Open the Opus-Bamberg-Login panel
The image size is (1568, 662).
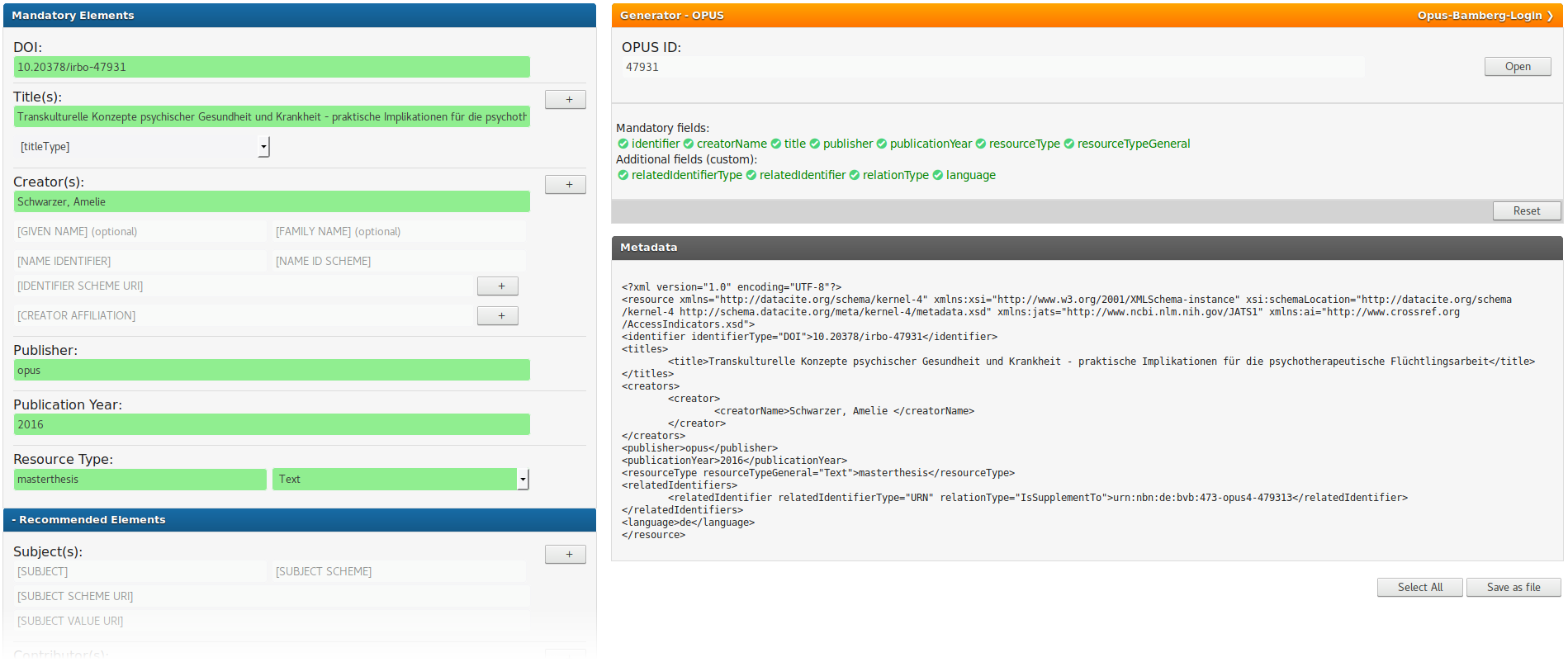point(1485,16)
